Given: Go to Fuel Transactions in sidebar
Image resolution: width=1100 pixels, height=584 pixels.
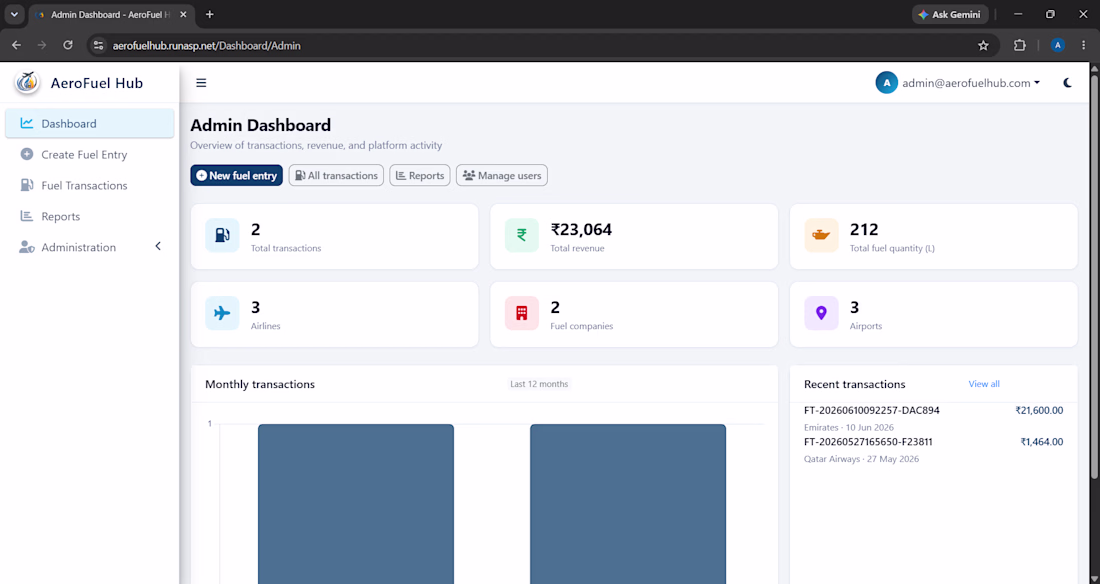Looking at the screenshot, I should point(90,185).
